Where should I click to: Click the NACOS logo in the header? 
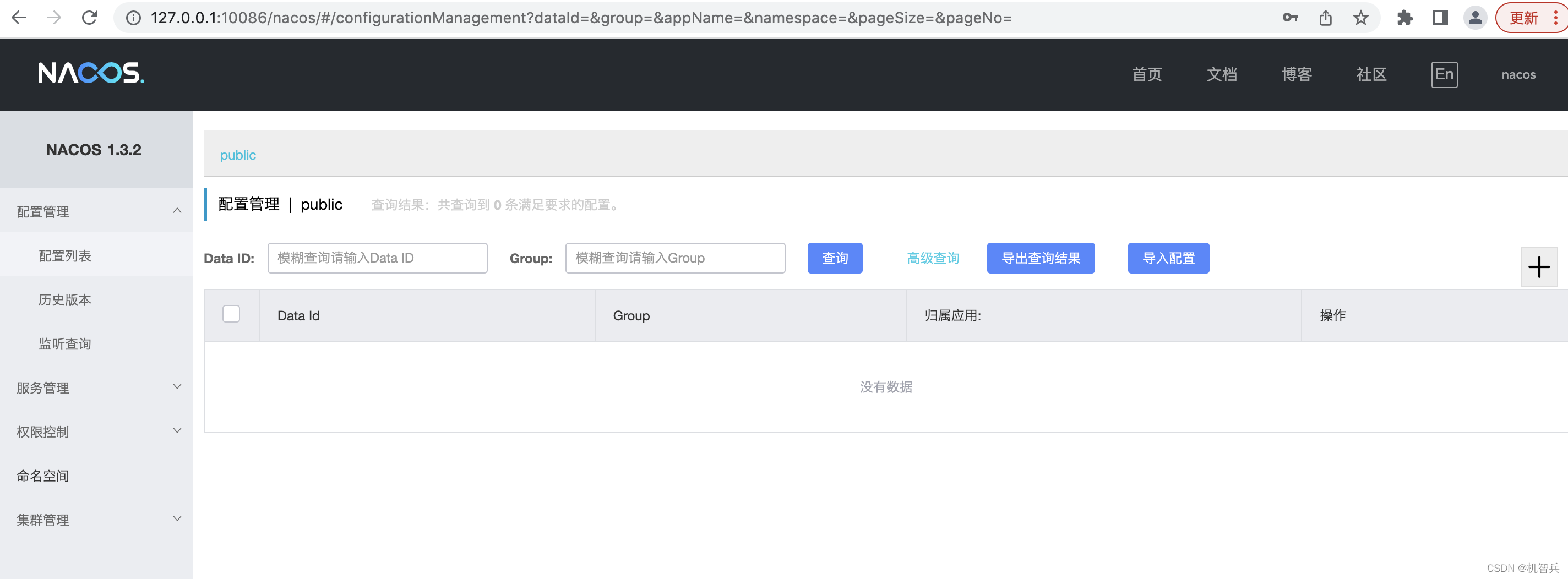click(91, 73)
